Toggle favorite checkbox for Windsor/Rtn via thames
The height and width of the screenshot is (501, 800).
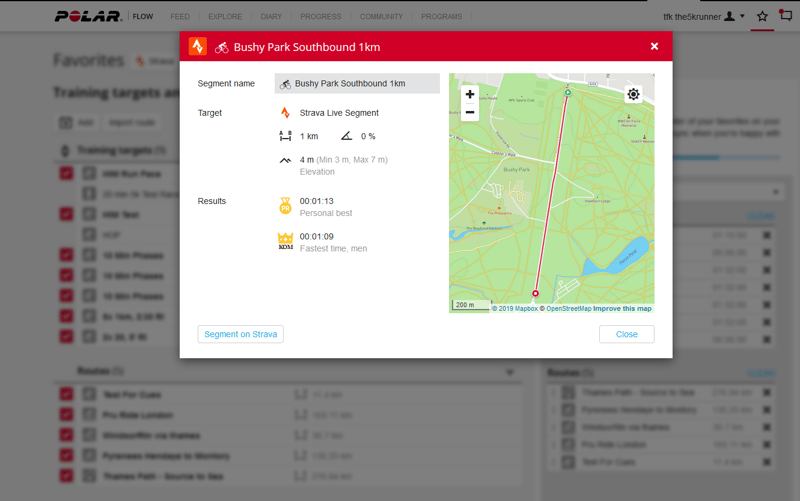66,435
